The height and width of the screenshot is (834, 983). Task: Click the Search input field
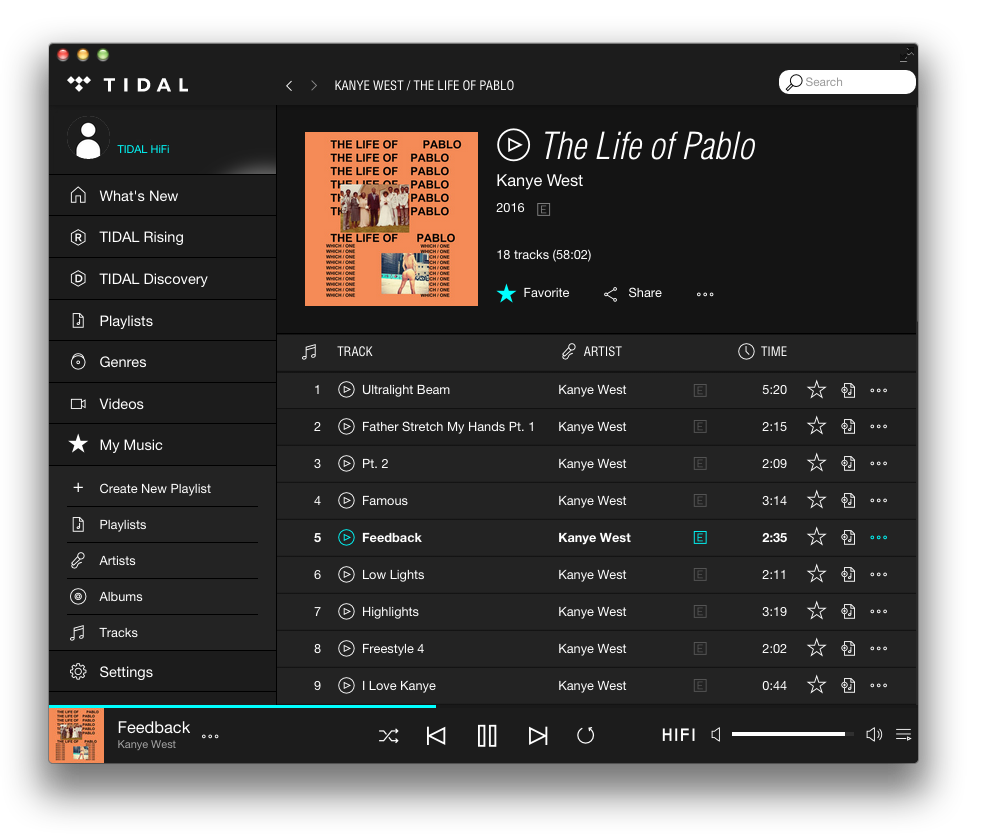coord(847,82)
